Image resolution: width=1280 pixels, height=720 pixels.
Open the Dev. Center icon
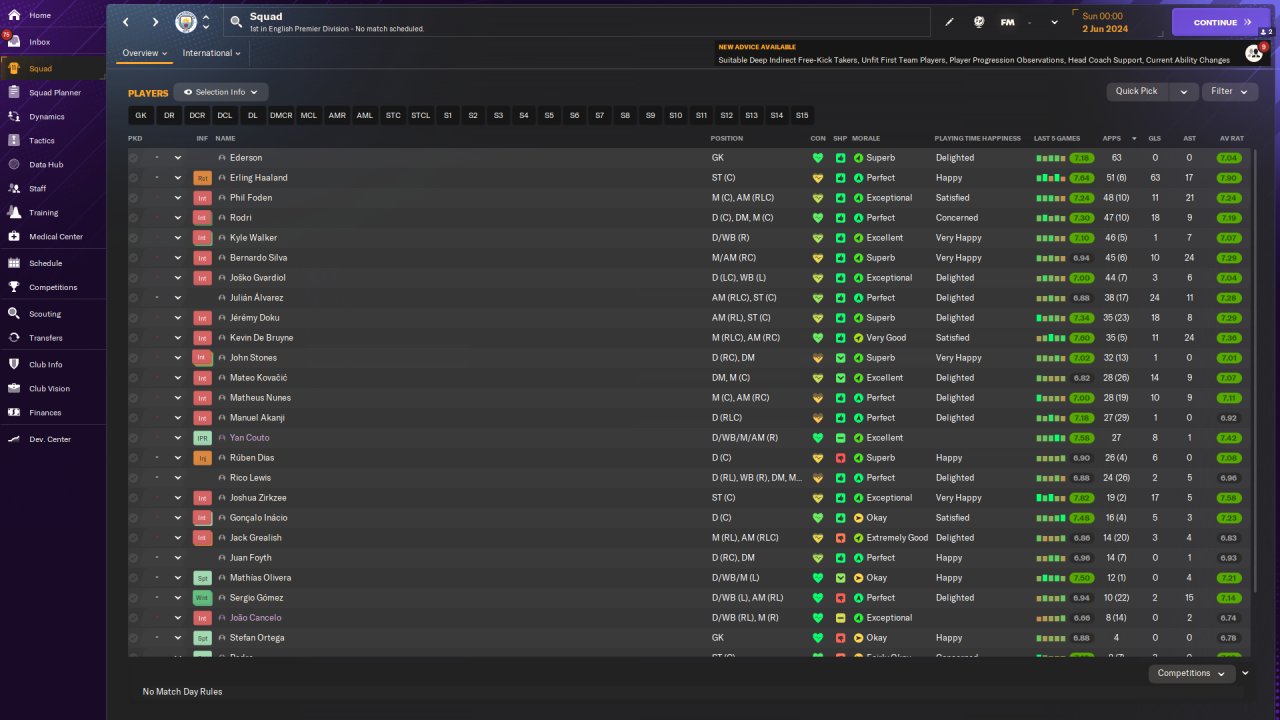click(x=14, y=439)
